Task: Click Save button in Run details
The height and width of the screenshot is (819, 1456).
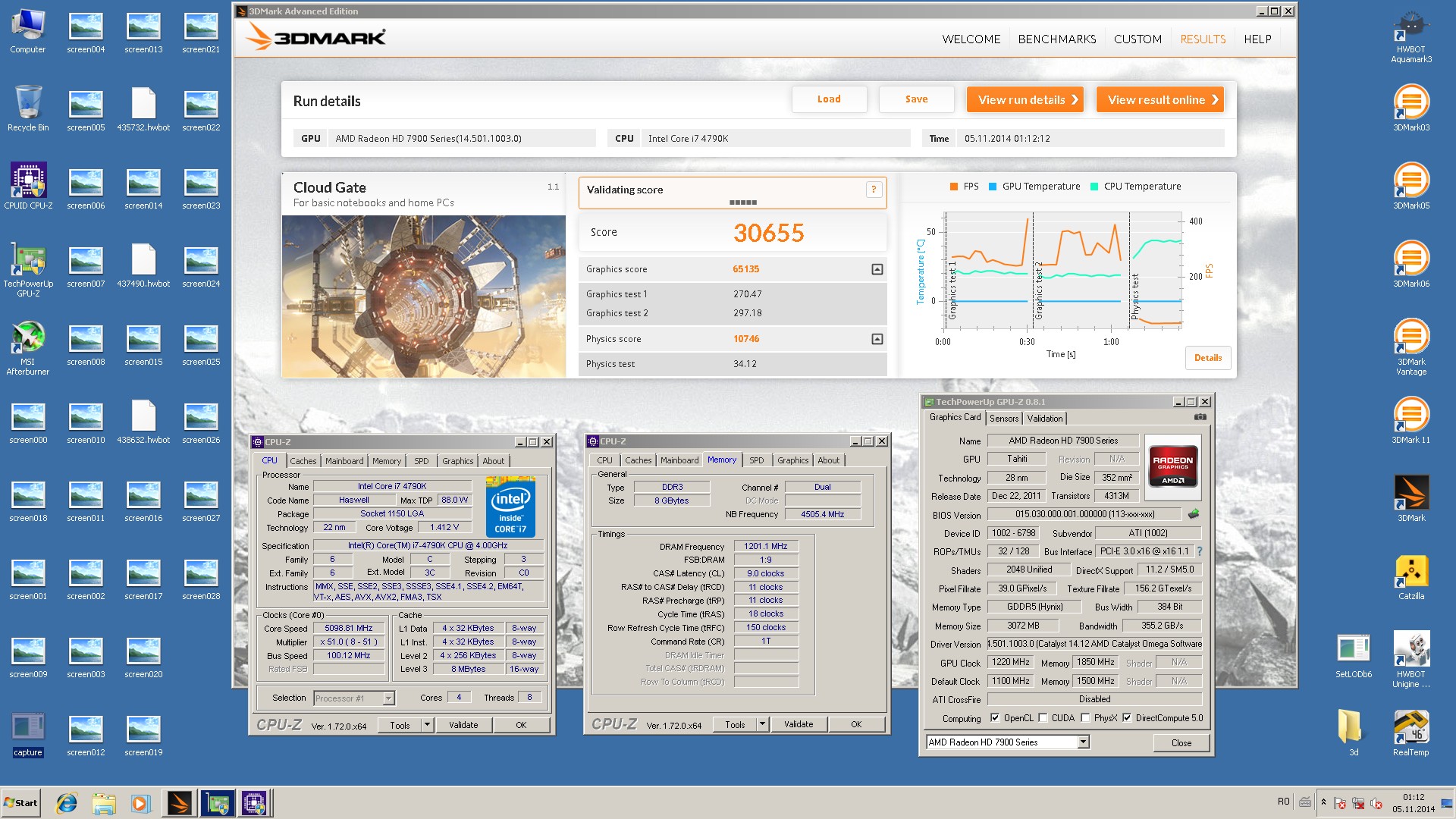Action: pos(916,99)
